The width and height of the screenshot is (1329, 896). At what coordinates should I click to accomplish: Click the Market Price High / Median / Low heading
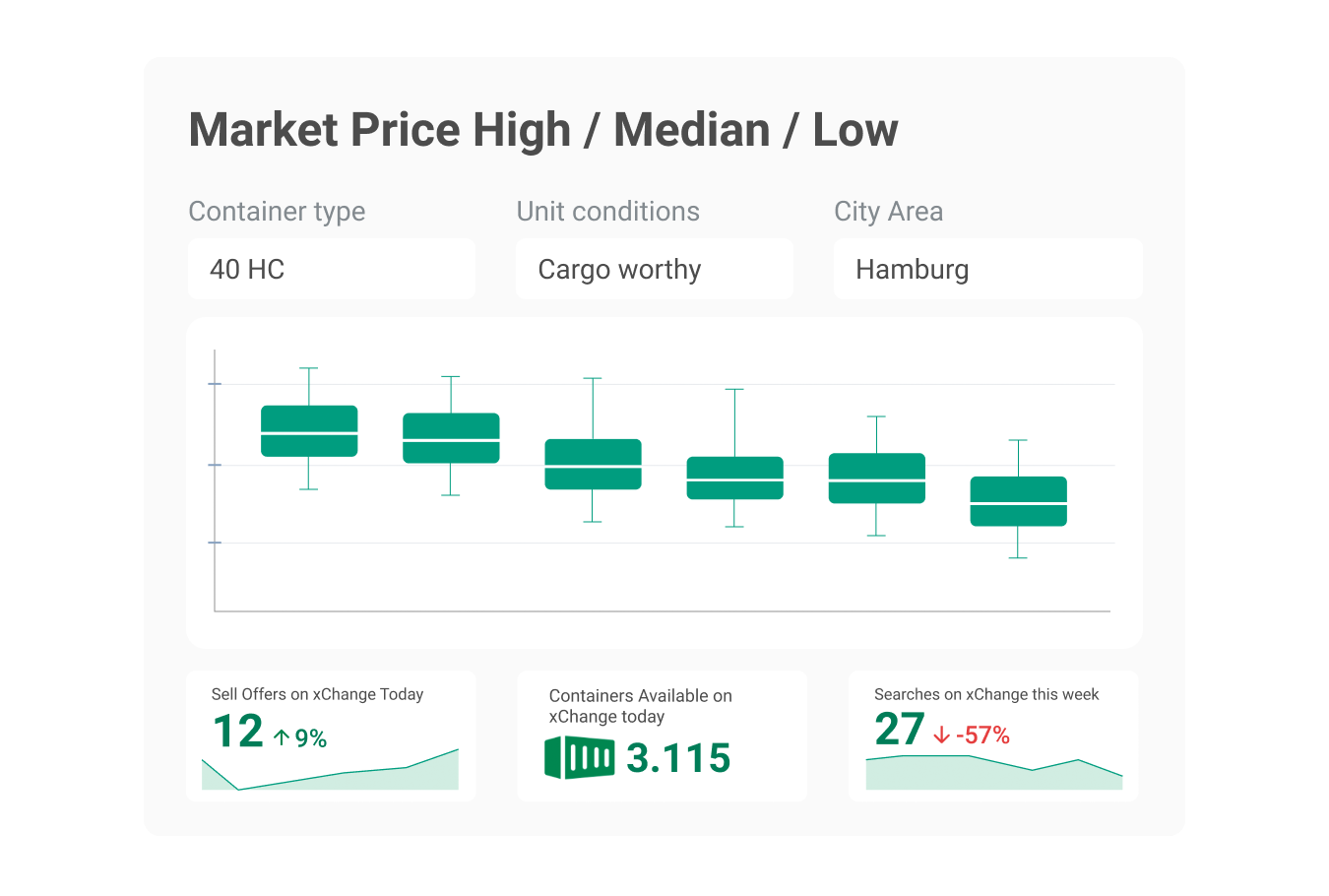[x=543, y=130]
